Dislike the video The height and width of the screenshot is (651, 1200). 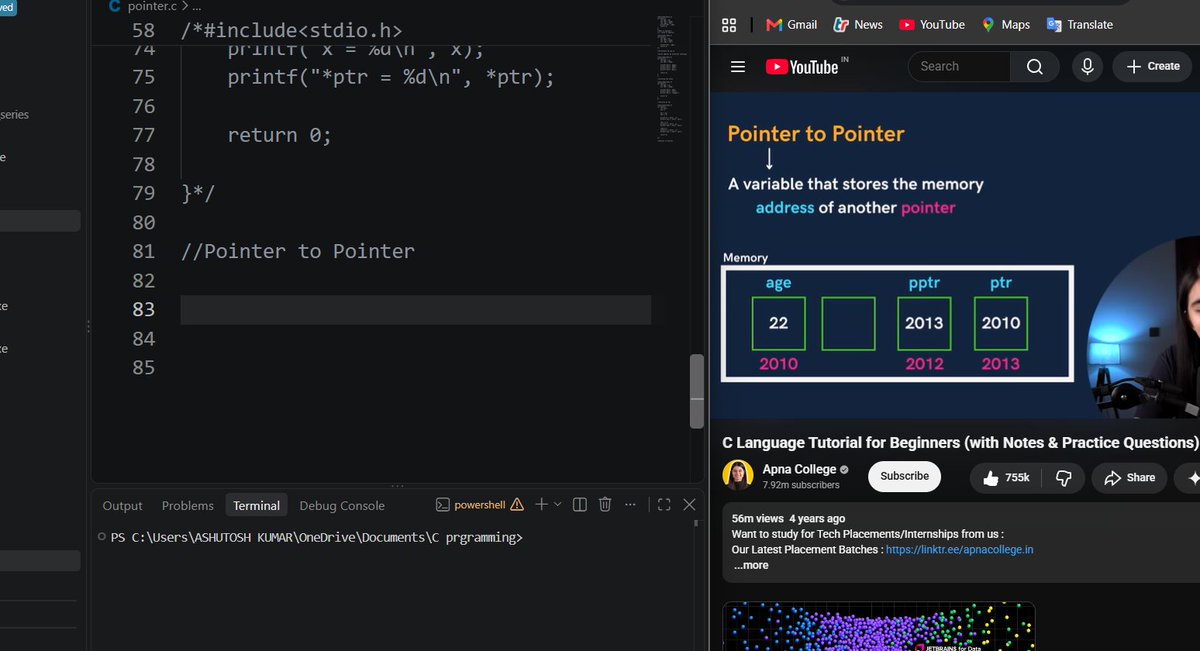click(1063, 478)
